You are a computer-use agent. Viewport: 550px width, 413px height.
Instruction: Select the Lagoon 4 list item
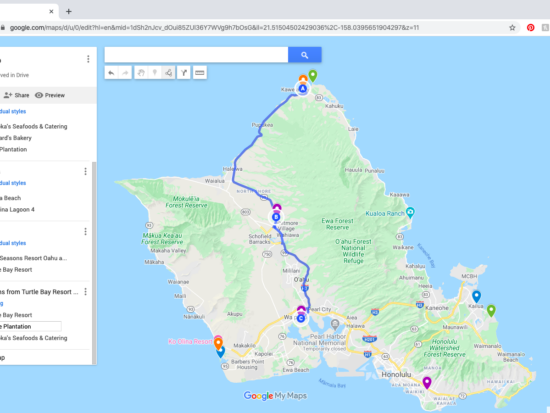[x=17, y=209]
